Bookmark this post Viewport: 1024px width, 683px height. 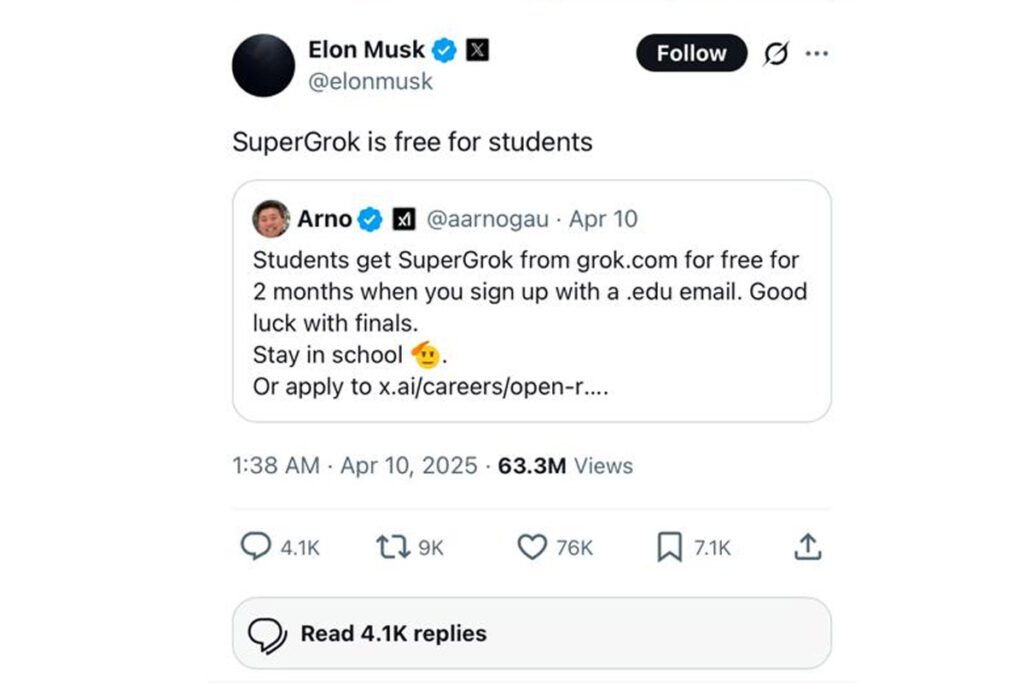pyautogui.click(x=669, y=547)
